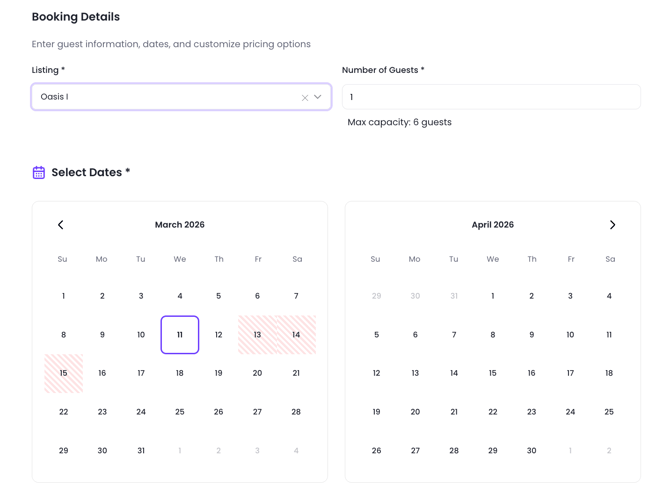Clear the Oasis I listing selection
The image size is (670, 501).
pyautogui.click(x=305, y=98)
